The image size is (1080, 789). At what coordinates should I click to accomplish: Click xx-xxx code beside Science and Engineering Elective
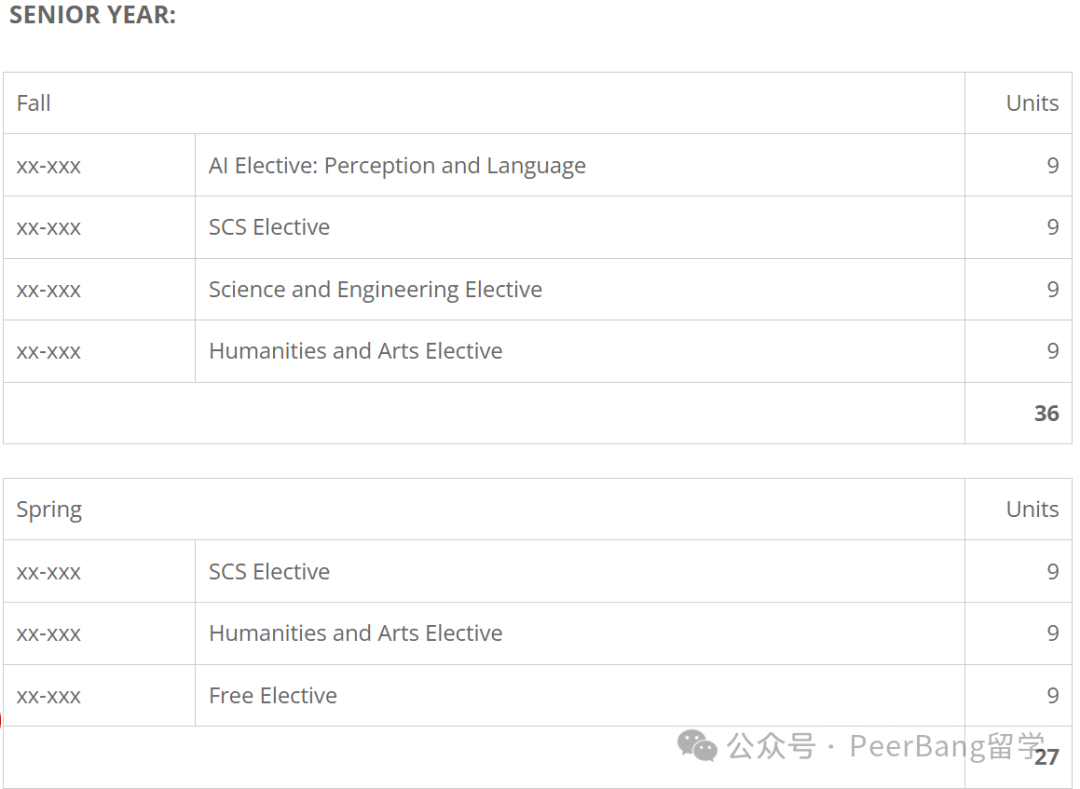coord(48,291)
